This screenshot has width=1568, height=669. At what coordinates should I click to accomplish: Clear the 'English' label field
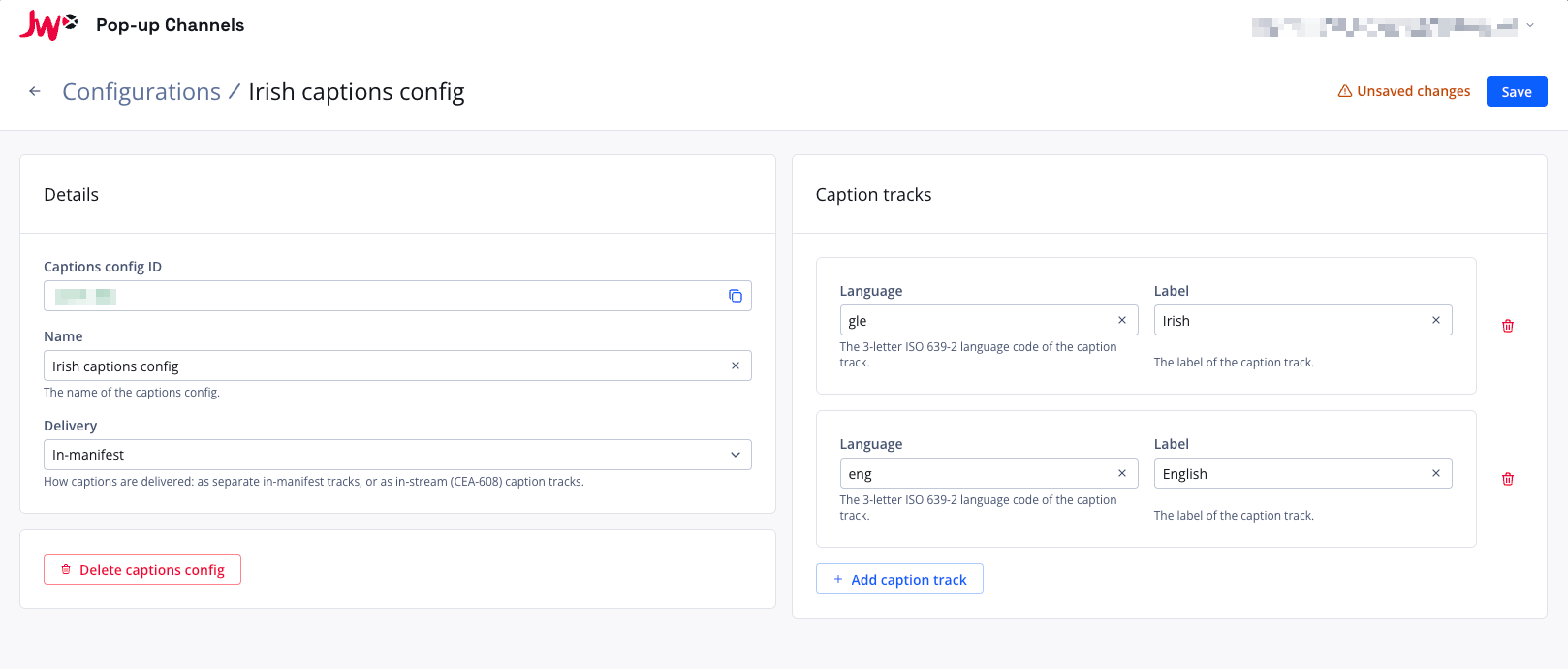pyautogui.click(x=1436, y=473)
